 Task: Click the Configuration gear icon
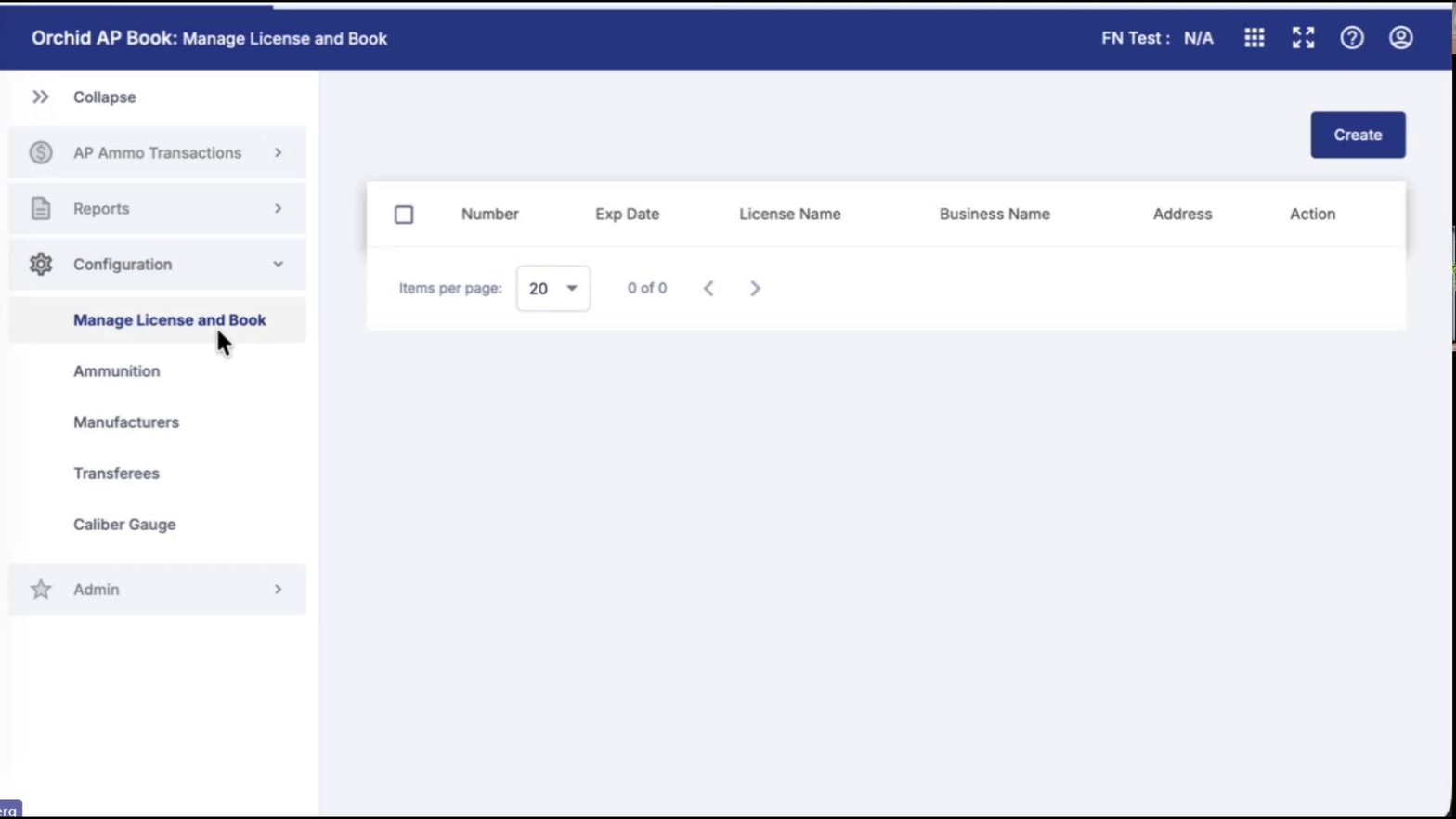point(40,264)
